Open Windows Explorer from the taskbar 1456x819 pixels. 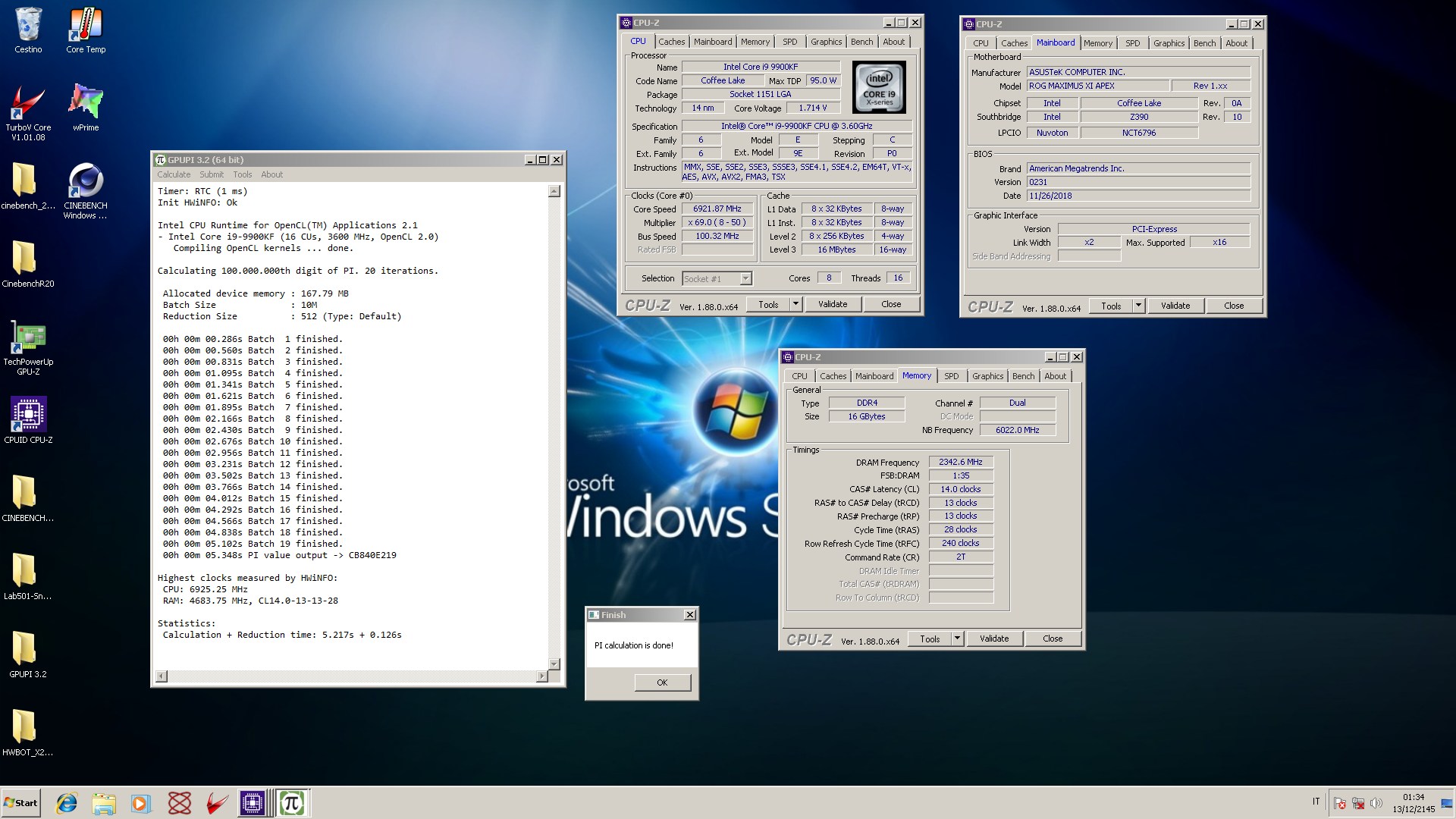coord(104,803)
